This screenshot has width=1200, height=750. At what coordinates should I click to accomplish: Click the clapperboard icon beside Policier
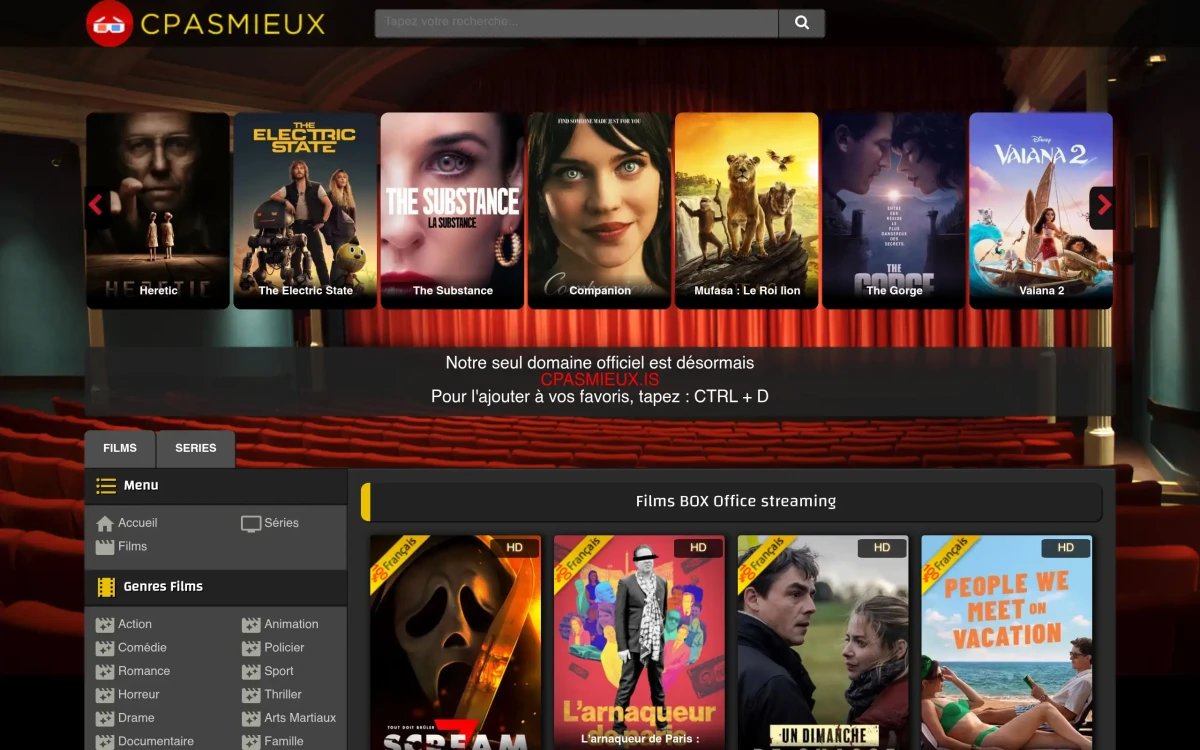[251, 648]
